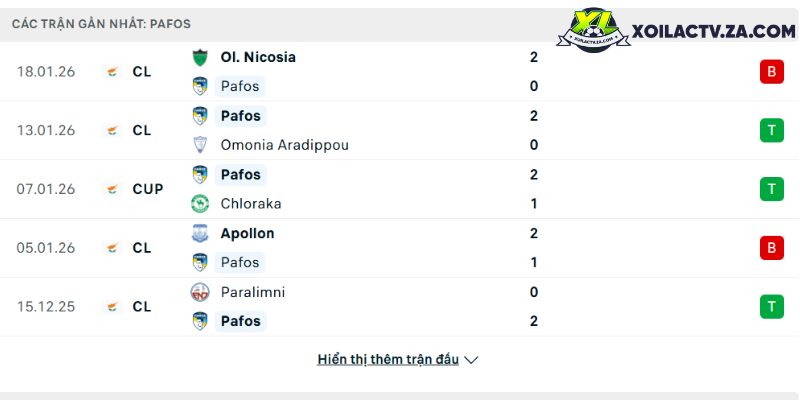Image resolution: width=800 pixels, height=400 pixels.
Task: Click the Paralimni team crest
Action: 200,292
